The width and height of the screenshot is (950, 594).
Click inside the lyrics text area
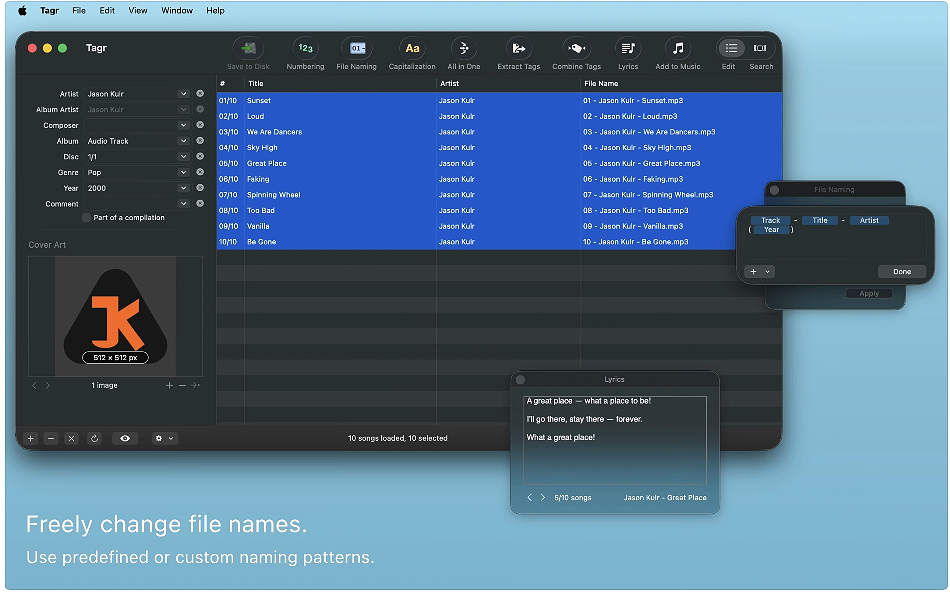tap(615, 440)
